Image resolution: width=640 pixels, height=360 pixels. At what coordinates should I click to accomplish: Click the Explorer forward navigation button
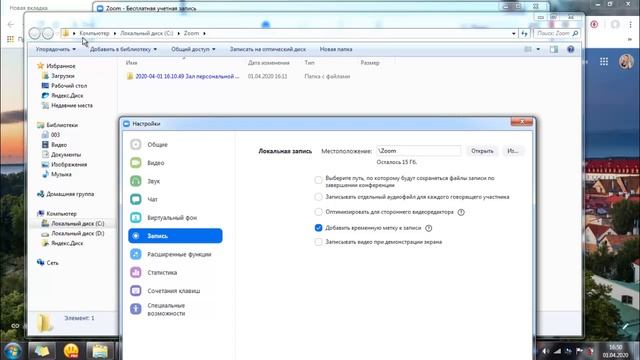tap(48, 33)
